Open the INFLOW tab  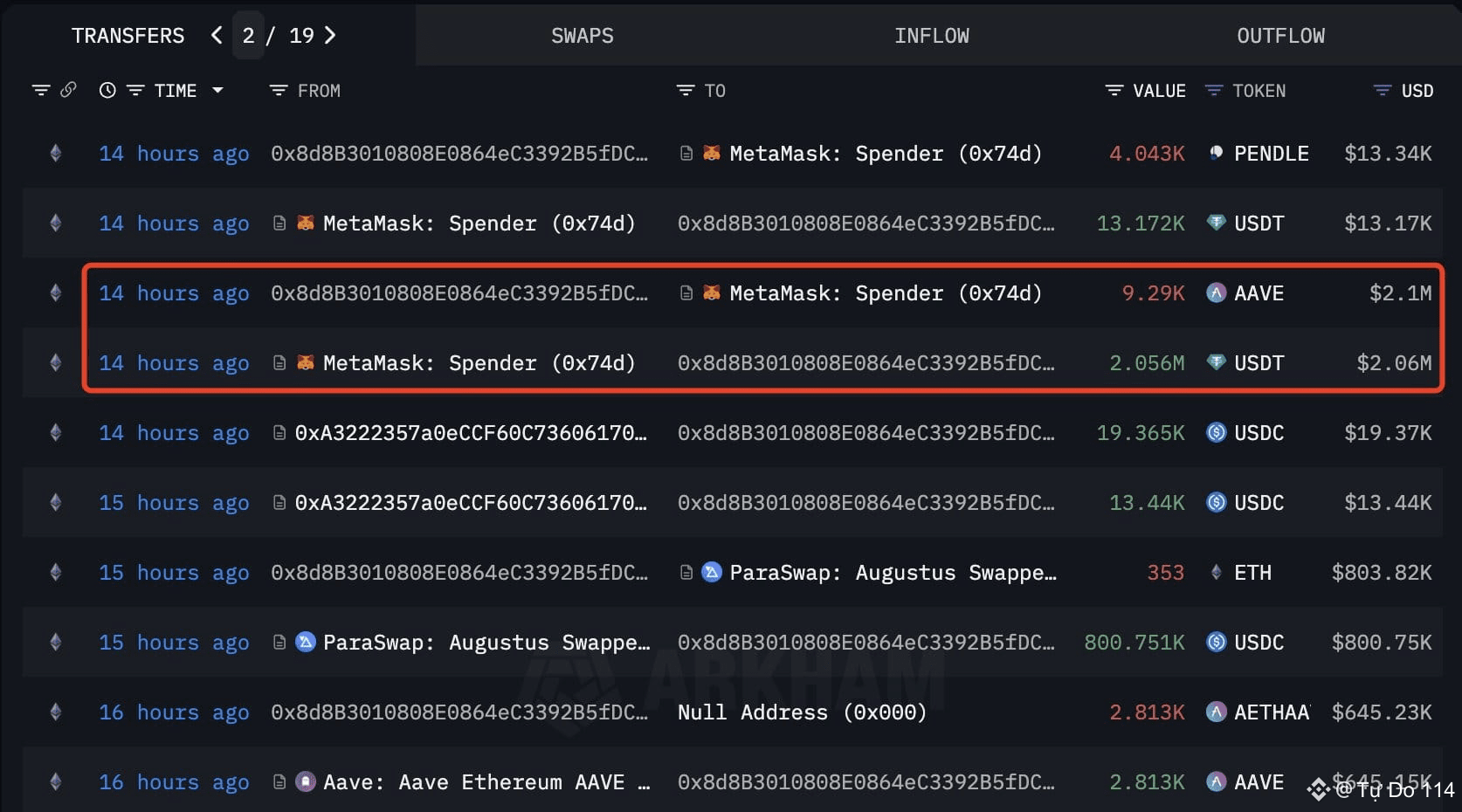tap(931, 36)
